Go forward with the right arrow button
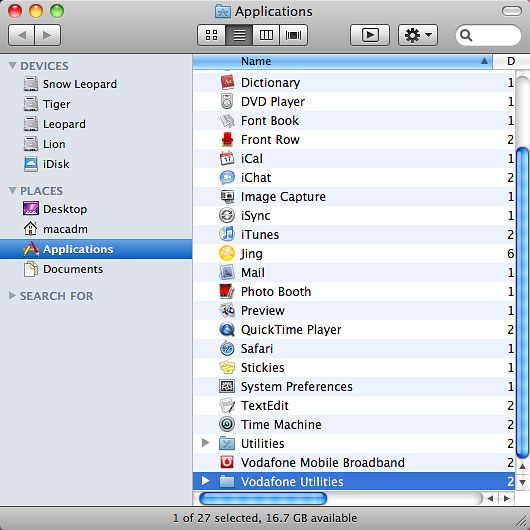Screen dimensions: 530x530 [47, 35]
